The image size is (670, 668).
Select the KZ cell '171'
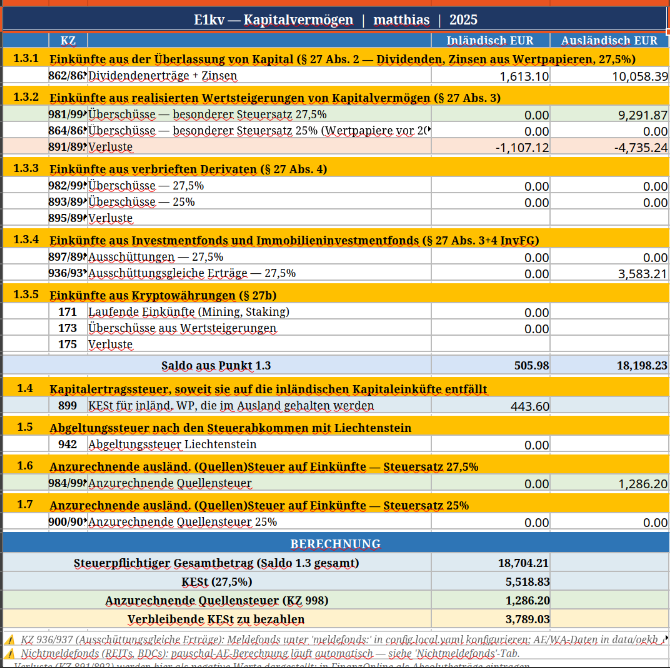click(68, 312)
